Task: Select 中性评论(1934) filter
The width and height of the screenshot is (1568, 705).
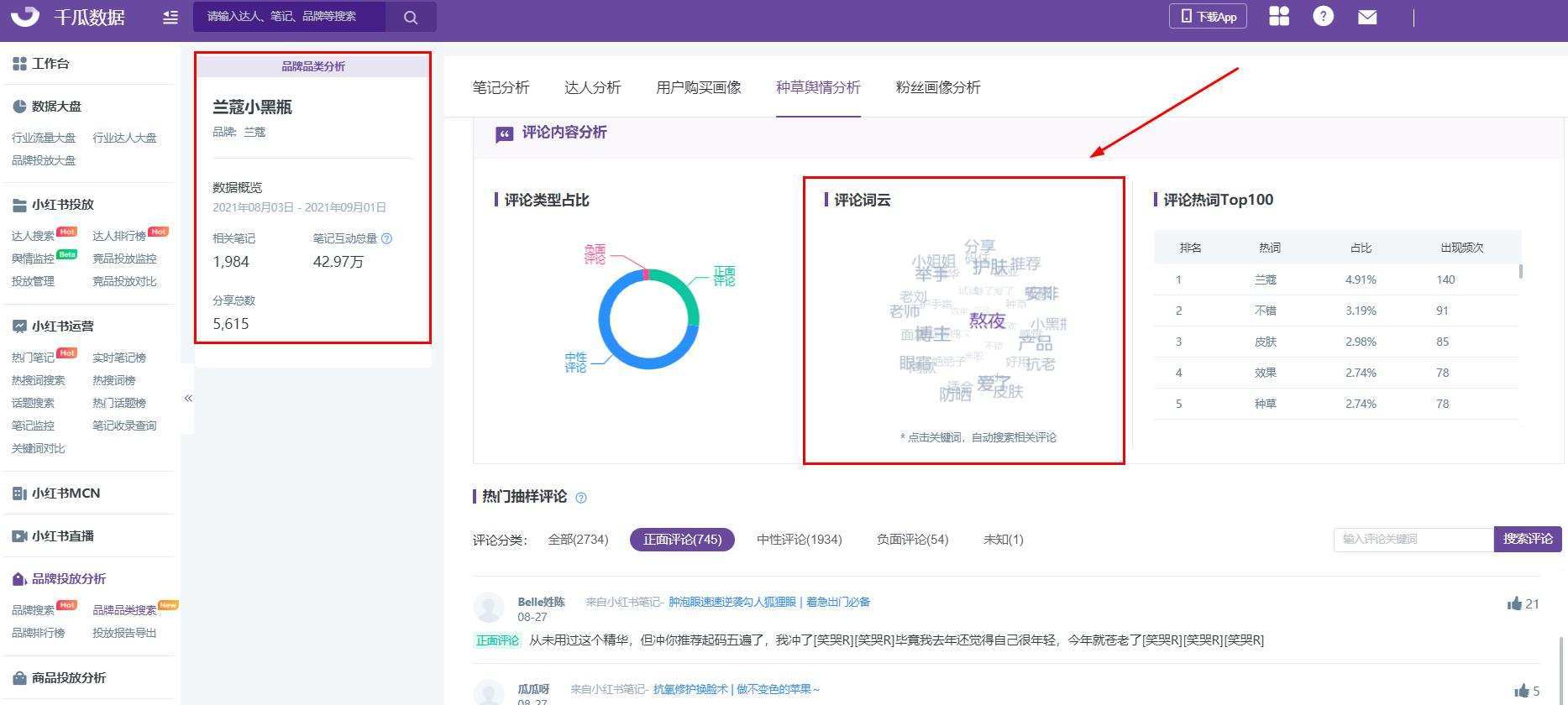Action: tap(799, 540)
